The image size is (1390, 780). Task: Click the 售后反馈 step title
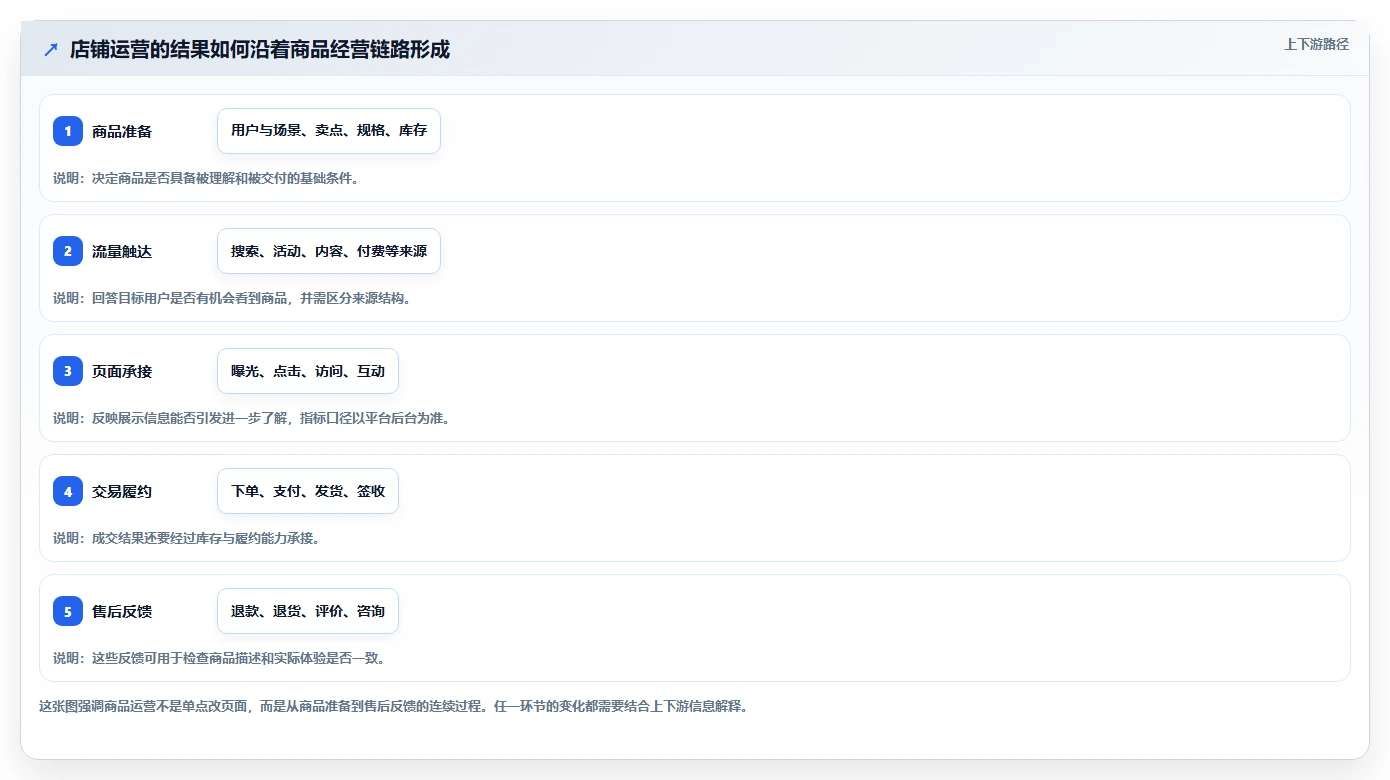click(122, 611)
